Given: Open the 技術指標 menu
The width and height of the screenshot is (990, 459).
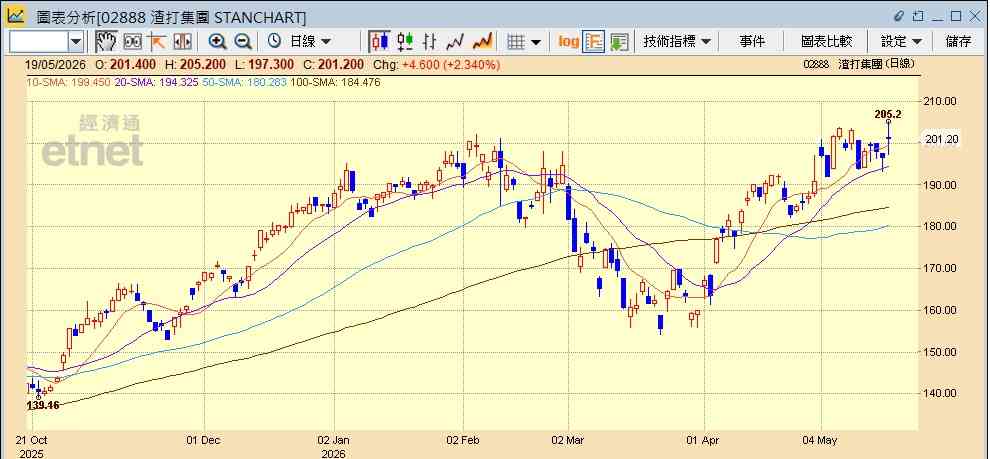Looking at the screenshot, I should [x=677, y=42].
